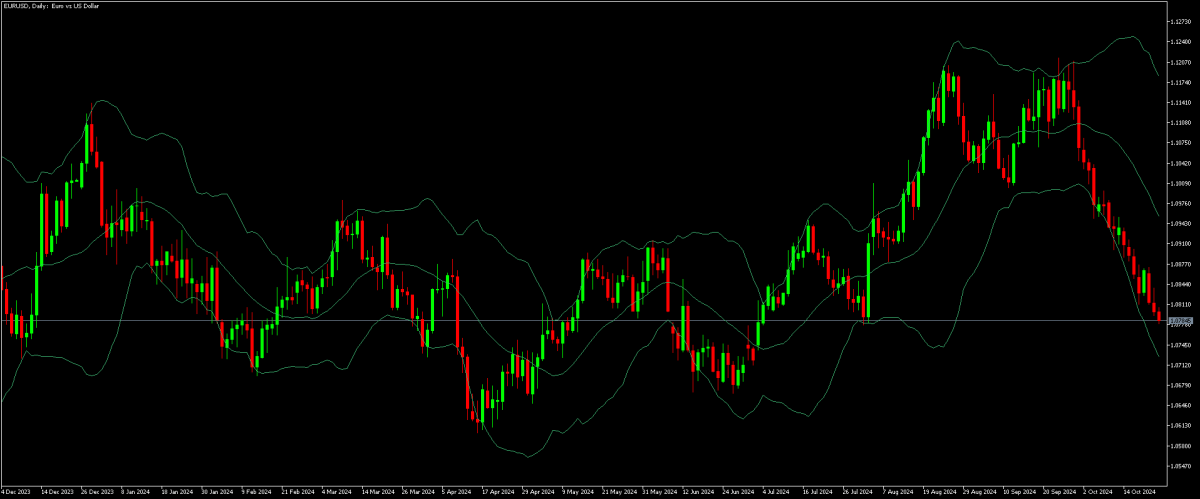The height and width of the screenshot is (499, 1200).
Task: Click the 26 Dec 2023 date label
Action: [96, 492]
